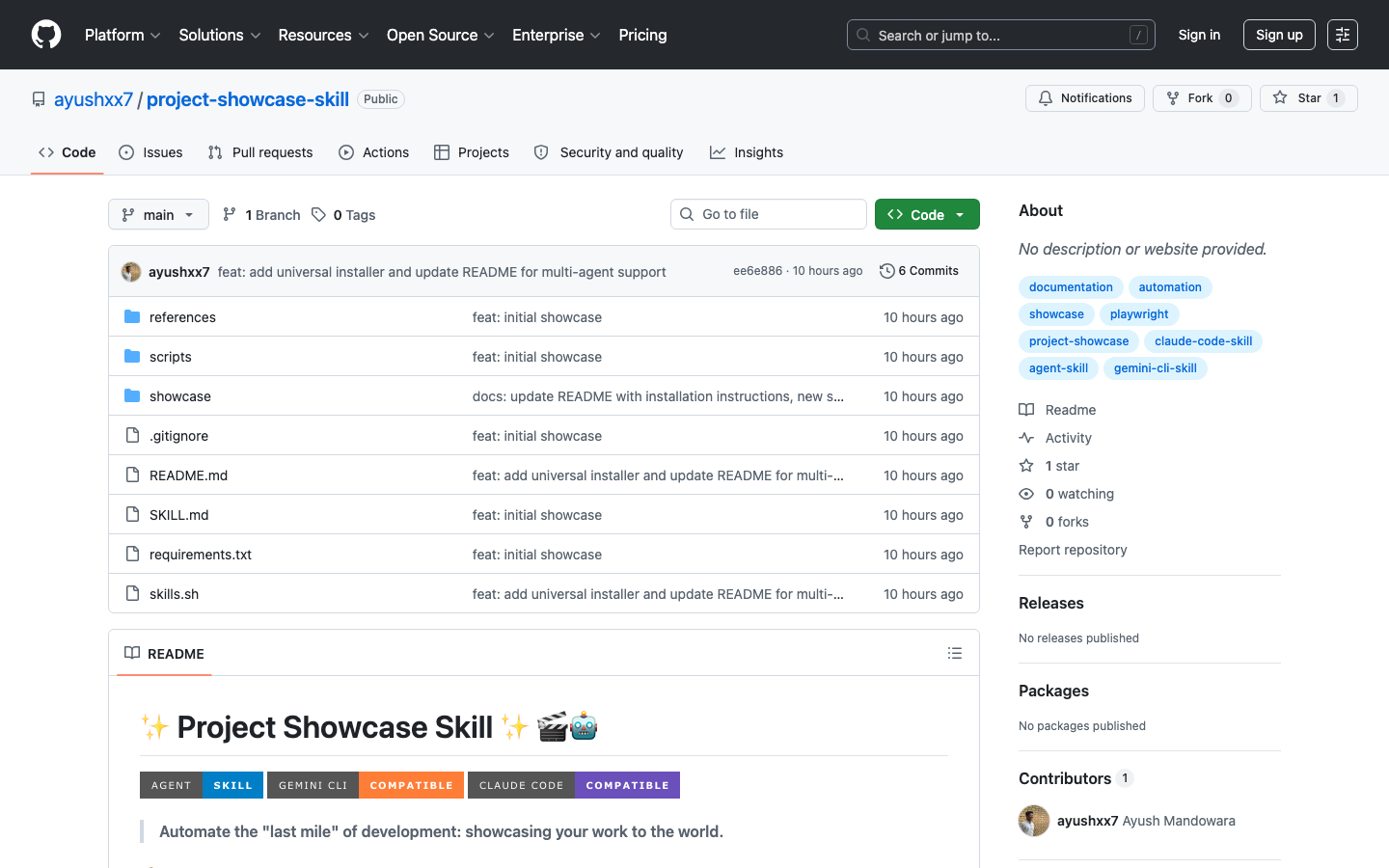The image size is (1389, 868).
Task: Open the README.md file
Action: pos(188,475)
